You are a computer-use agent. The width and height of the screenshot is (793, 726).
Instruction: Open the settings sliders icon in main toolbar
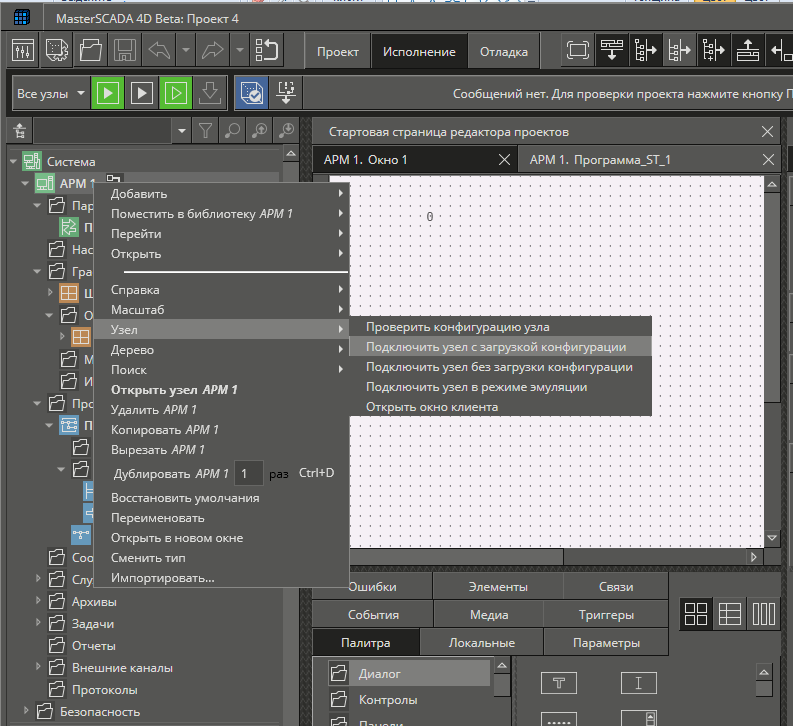(23, 51)
